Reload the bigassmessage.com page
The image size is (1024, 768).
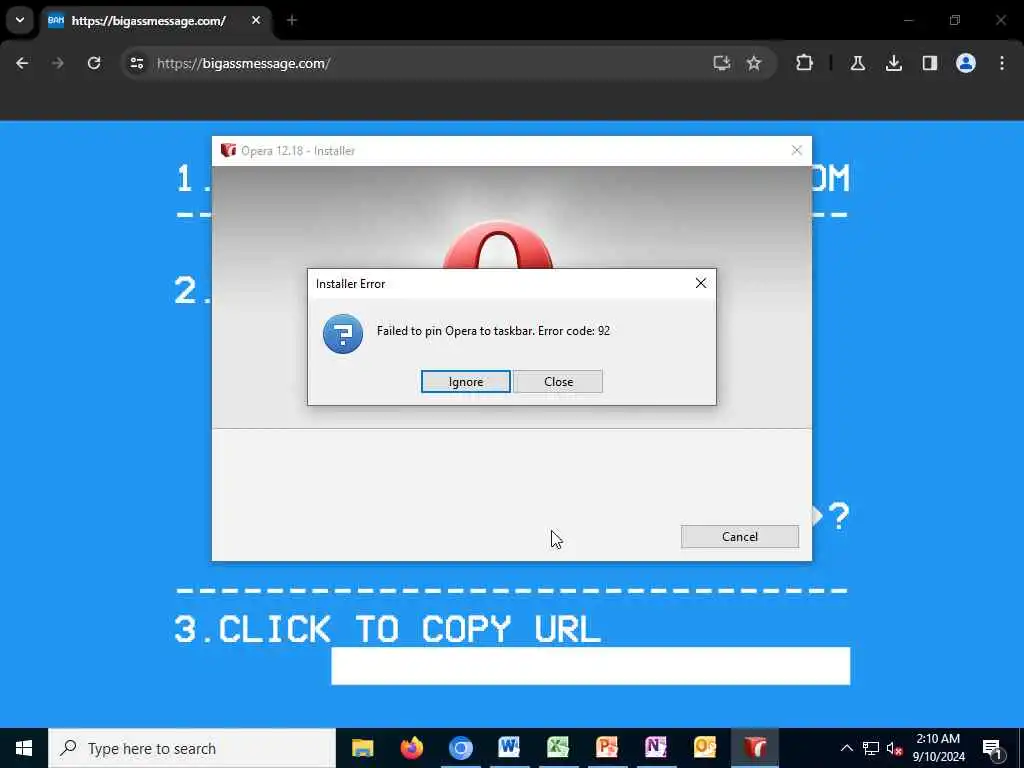coord(94,63)
